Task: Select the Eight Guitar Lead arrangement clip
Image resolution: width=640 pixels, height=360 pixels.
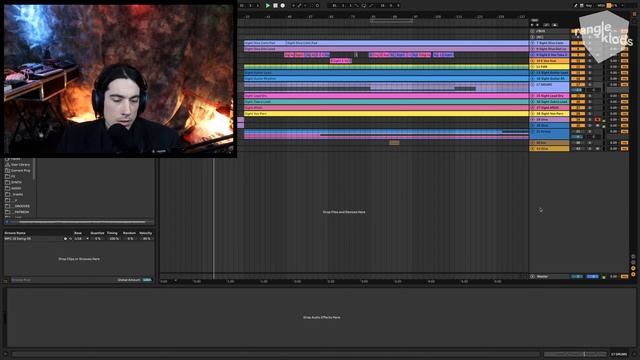Action: coord(386,73)
